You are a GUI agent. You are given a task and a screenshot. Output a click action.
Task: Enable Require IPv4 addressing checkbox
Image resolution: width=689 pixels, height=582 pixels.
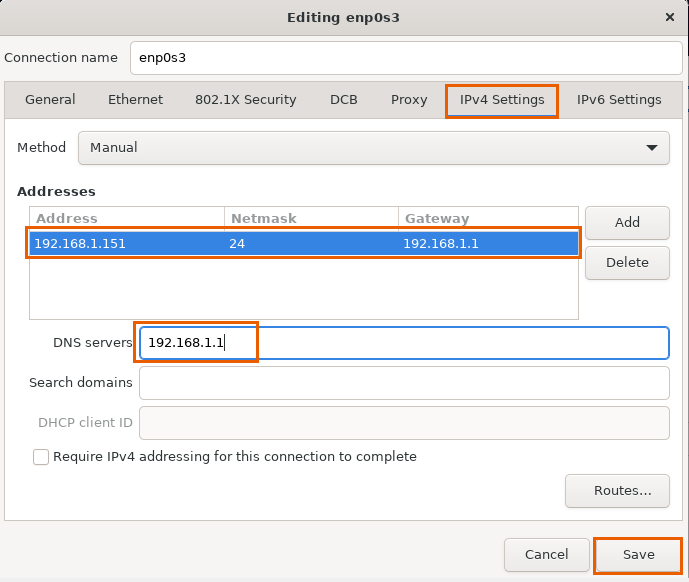(x=41, y=457)
